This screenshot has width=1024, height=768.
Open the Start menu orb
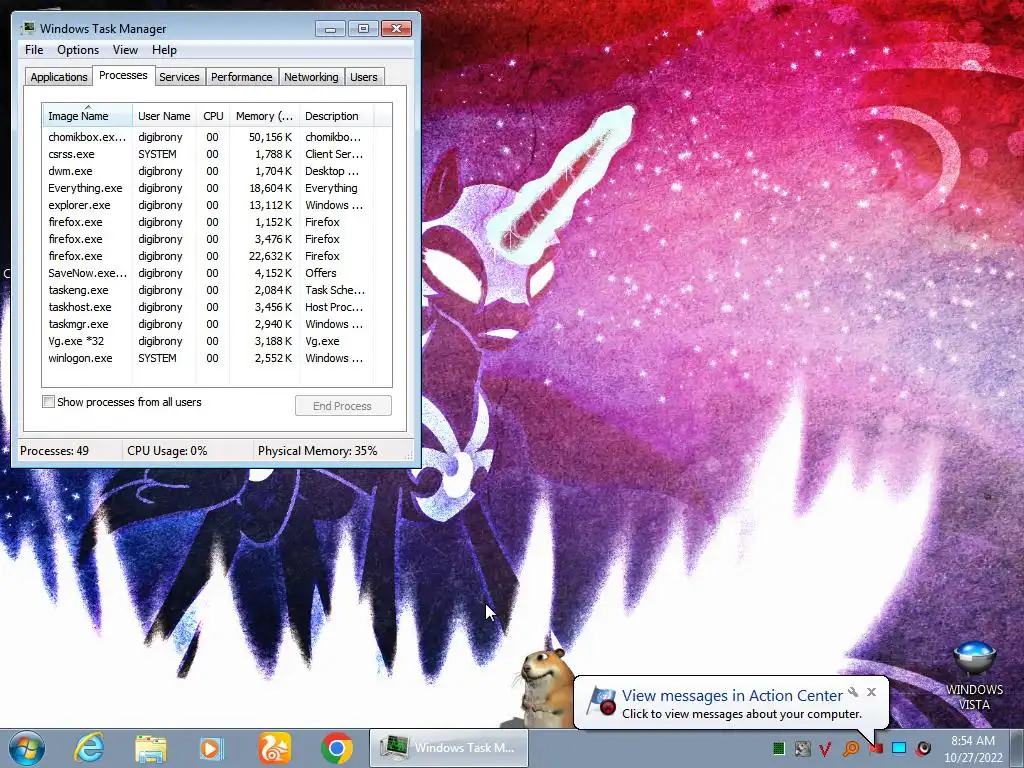27,748
